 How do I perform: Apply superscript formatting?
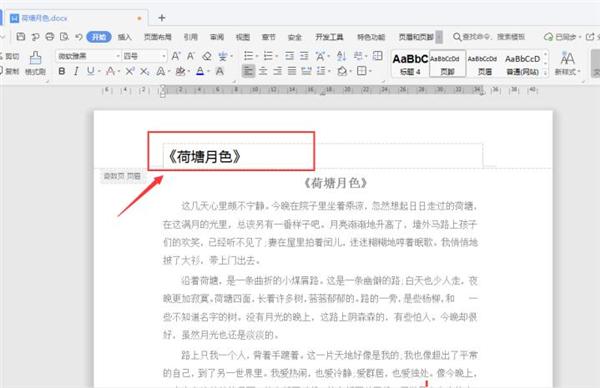coord(130,71)
